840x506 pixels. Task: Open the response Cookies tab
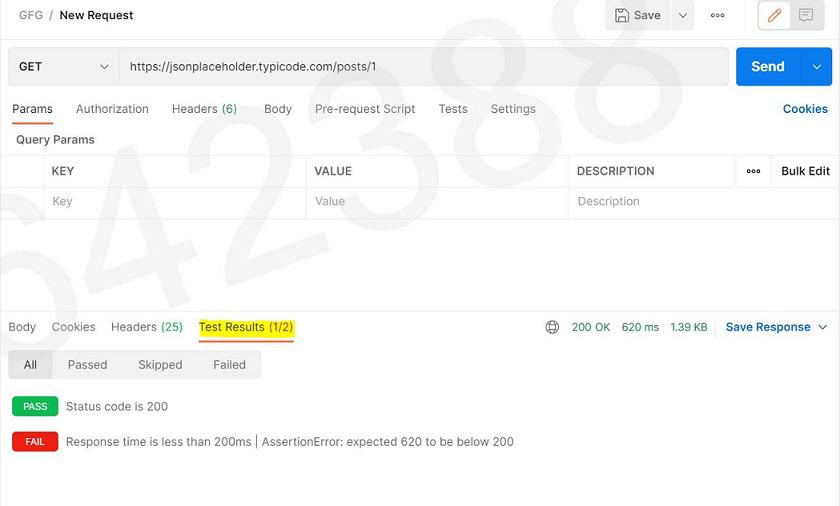pos(73,327)
